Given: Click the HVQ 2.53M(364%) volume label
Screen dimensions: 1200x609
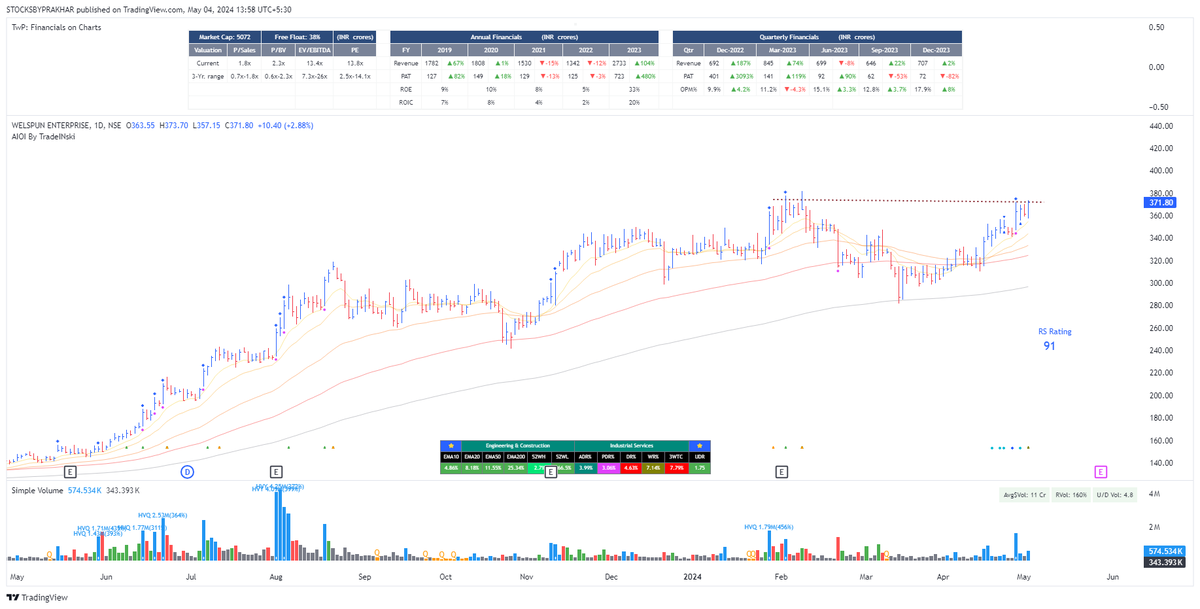Looking at the screenshot, I should pyautogui.click(x=162, y=515).
